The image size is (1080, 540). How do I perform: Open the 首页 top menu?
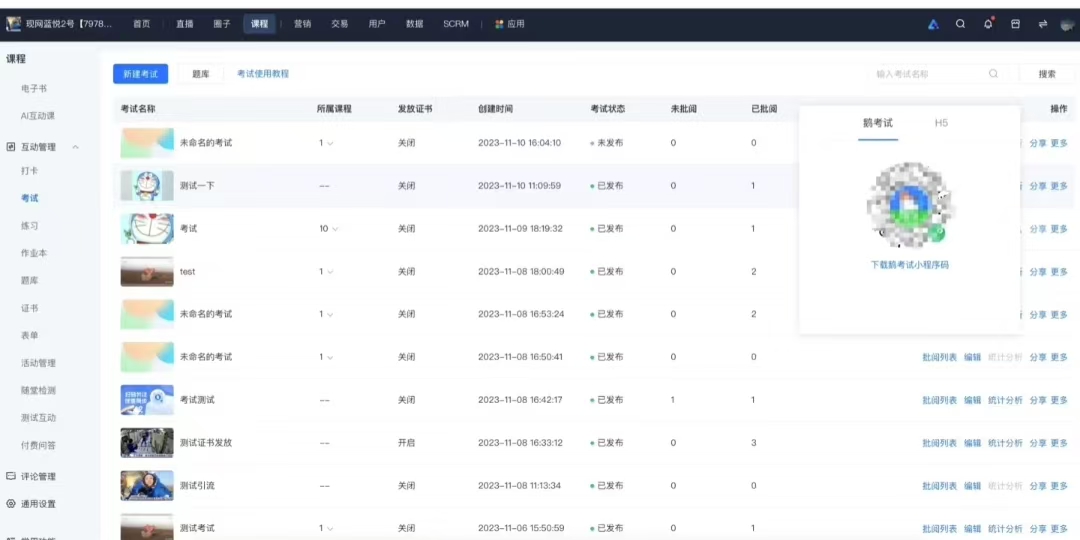141,23
